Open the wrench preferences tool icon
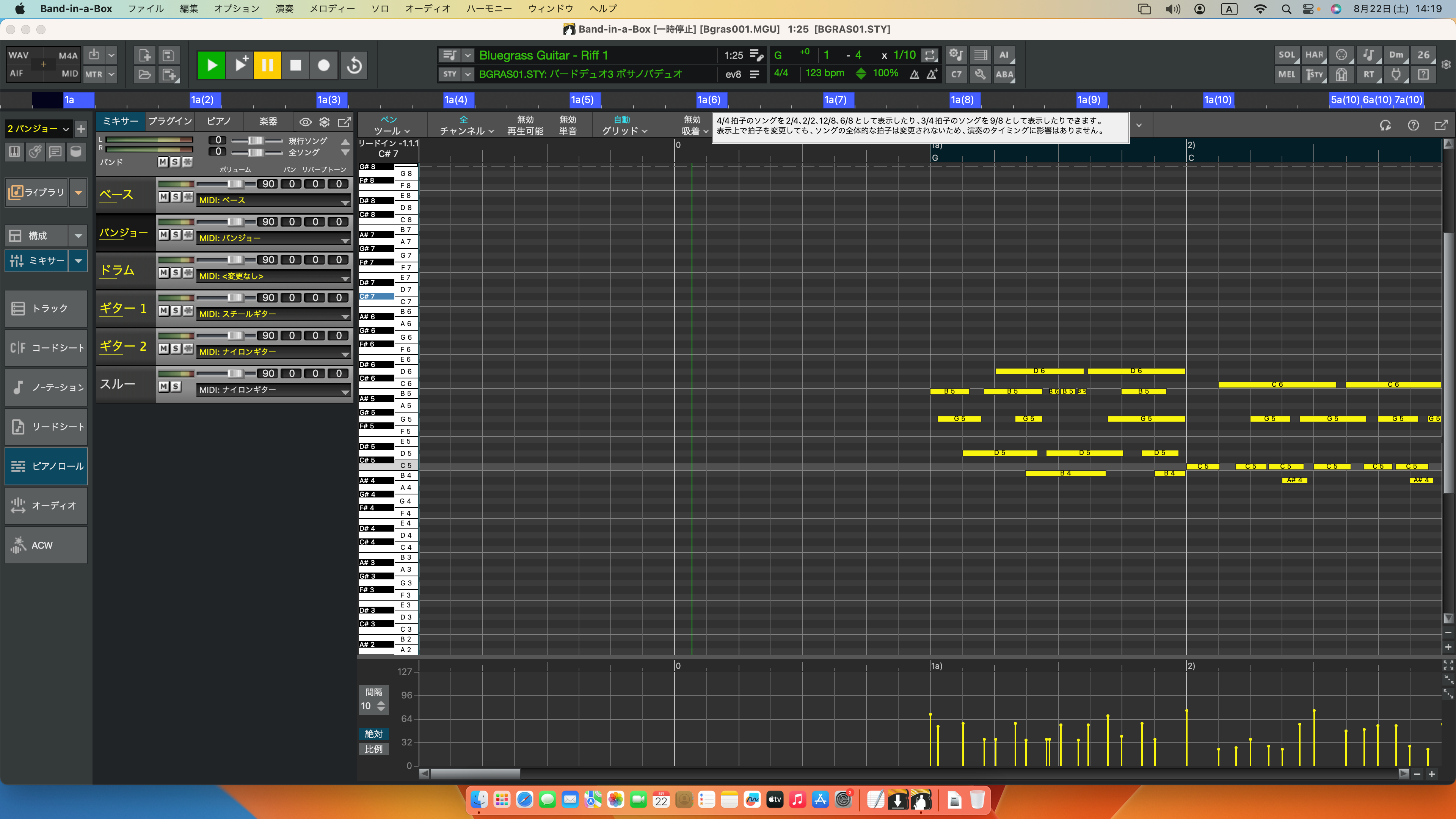This screenshot has height=819, width=1456. pos(980,74)
